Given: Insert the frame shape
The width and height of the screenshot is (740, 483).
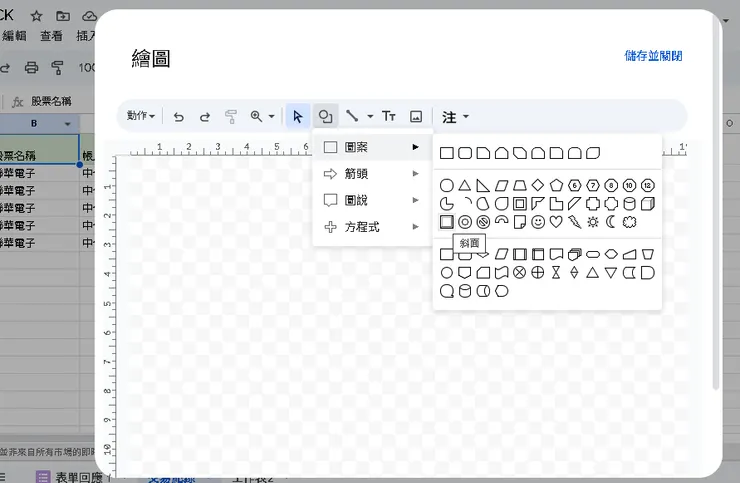Looking at the screenshot, I should [520, 204].
